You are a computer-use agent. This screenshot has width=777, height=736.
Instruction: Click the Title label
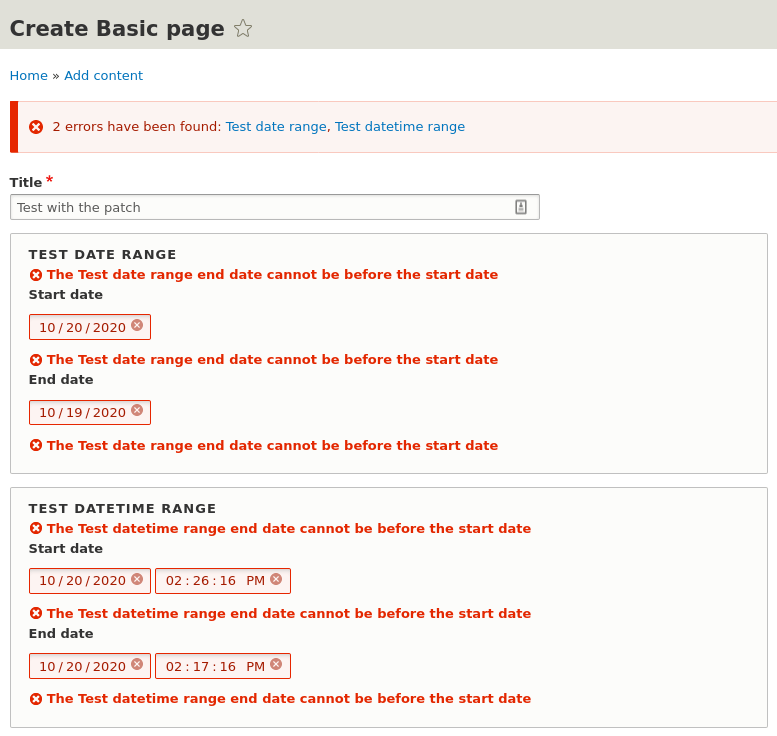pyautogui.click(x=26, y=182)
